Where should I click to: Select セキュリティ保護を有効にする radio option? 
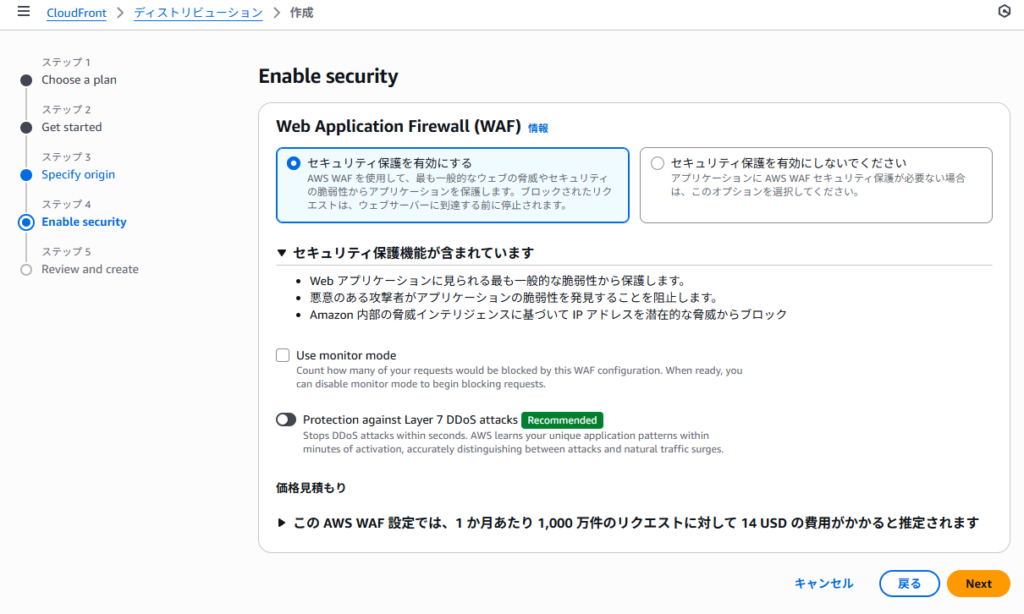click(x=293, y=163)
